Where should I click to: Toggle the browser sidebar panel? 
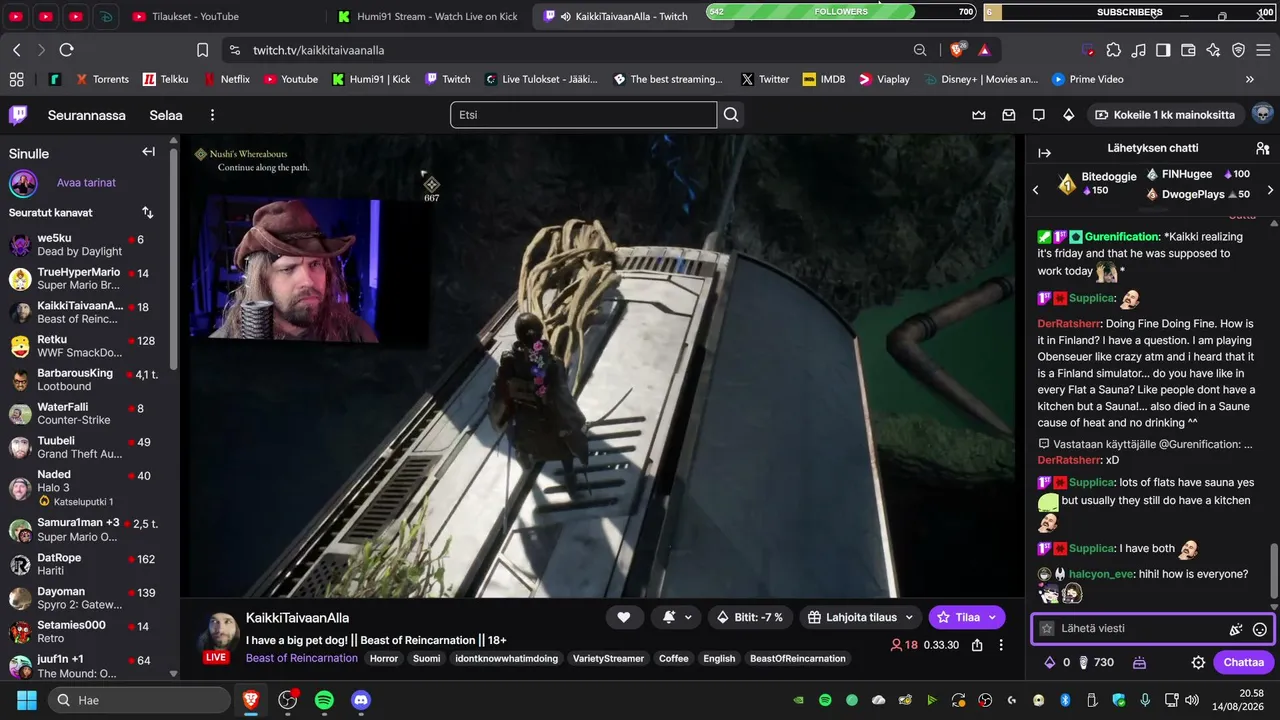click(1163, 50)
